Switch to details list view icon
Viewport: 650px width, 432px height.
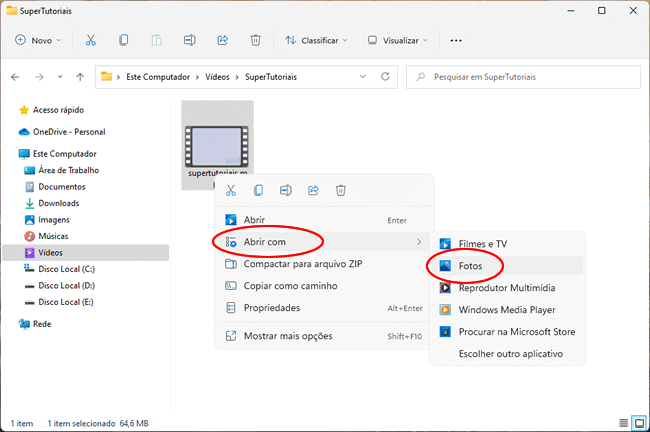point(623,423)
